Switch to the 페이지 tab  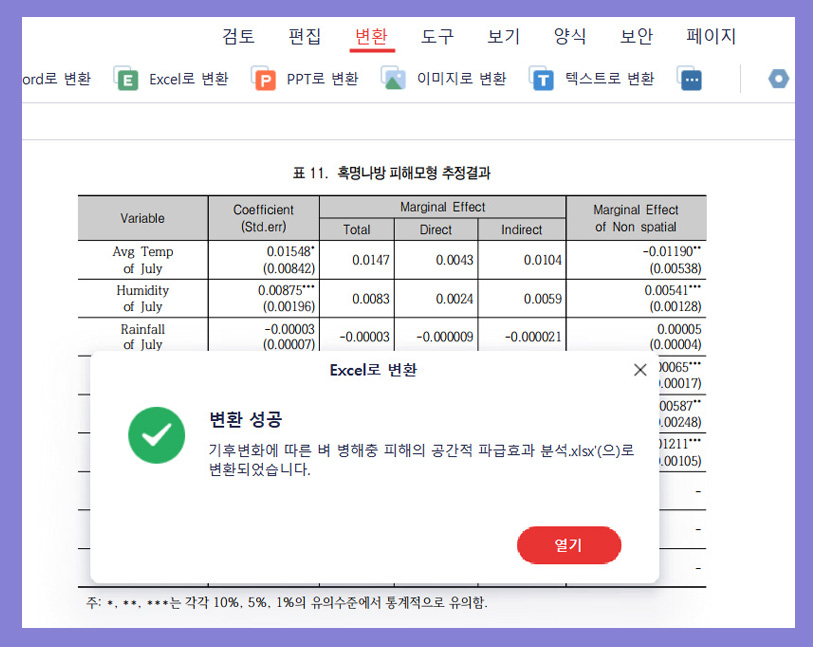coord(710,36)
